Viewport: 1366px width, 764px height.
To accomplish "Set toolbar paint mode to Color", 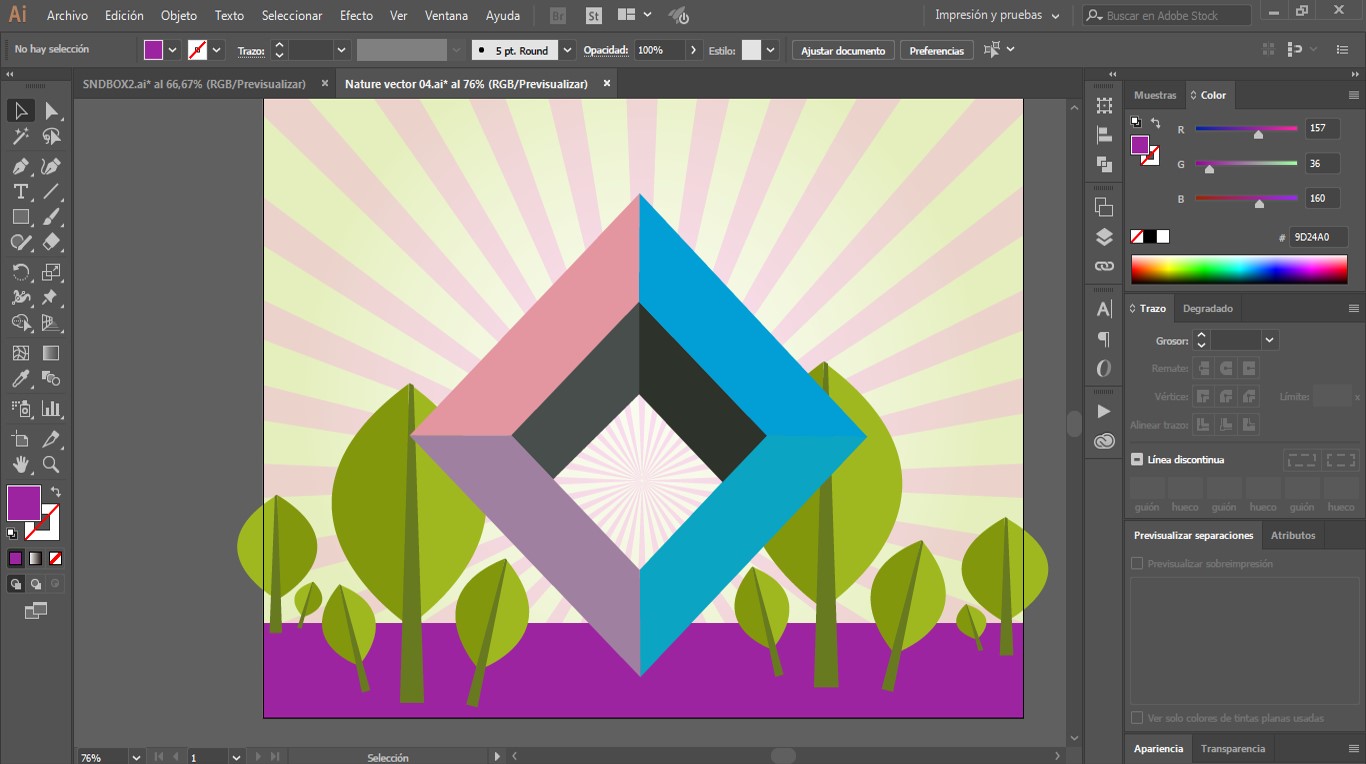I will coord(16,558).
